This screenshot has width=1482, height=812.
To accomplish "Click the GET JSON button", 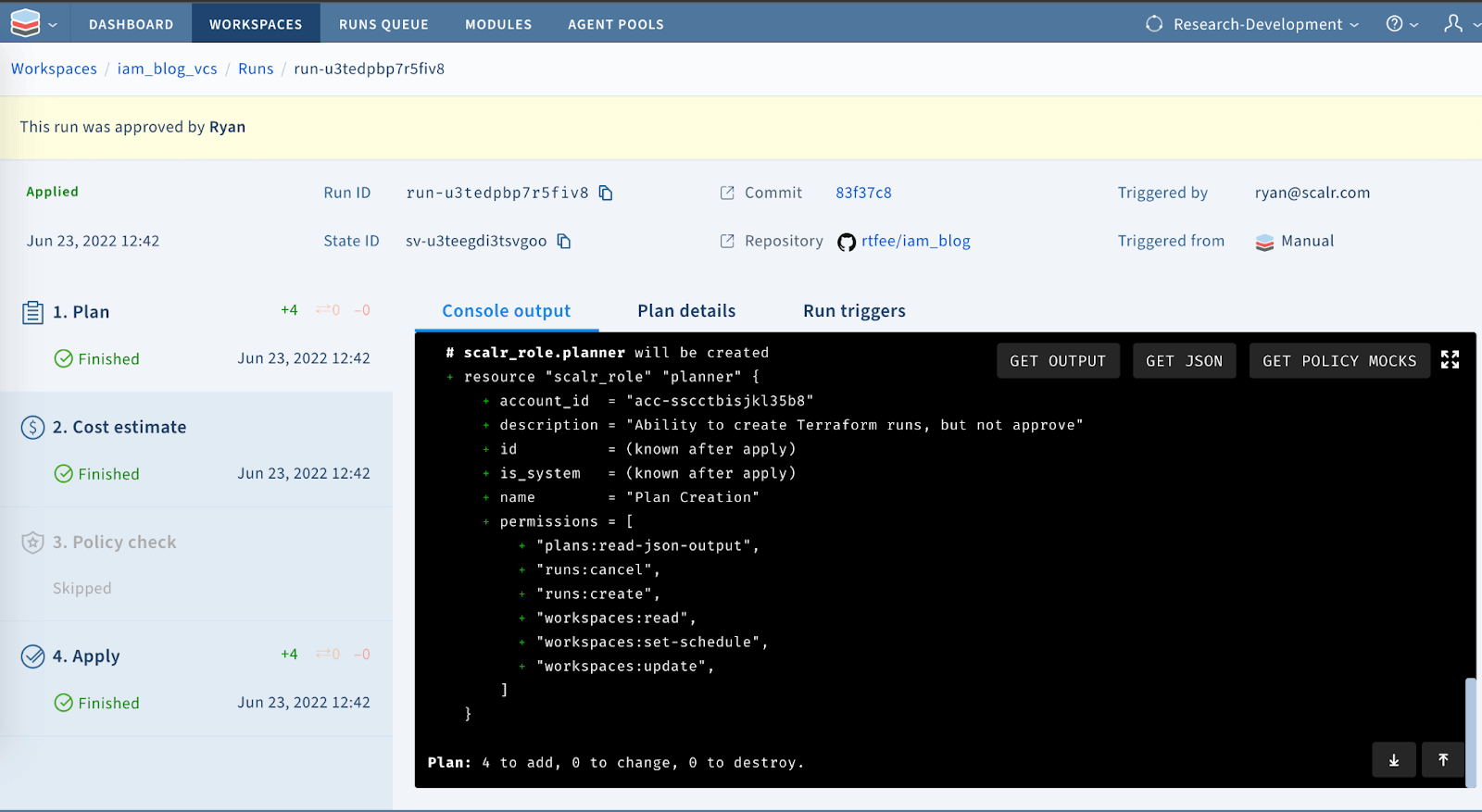I will (x=1184, y=361).
